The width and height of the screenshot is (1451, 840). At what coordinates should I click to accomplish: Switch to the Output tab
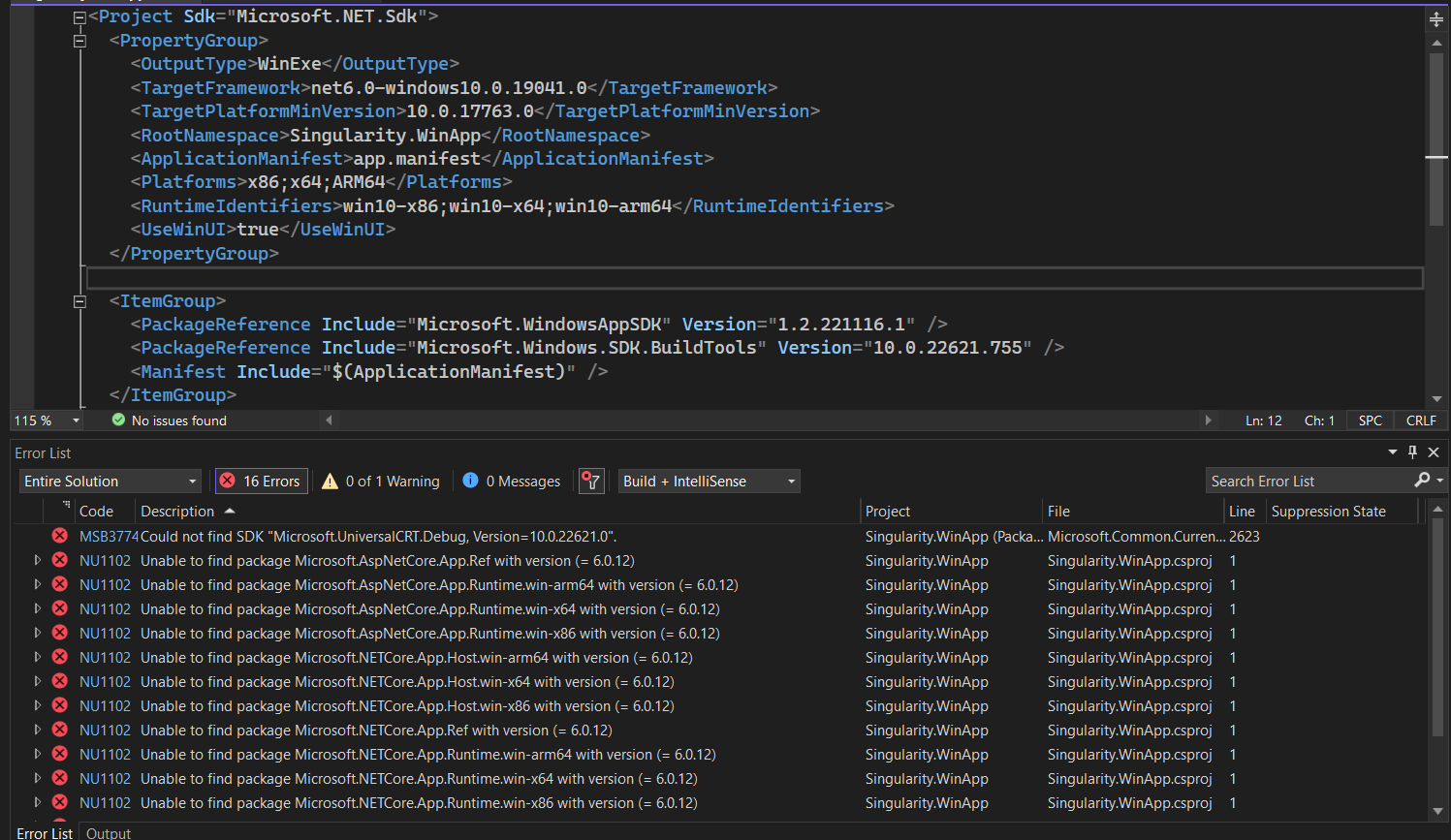pos(108,832)
